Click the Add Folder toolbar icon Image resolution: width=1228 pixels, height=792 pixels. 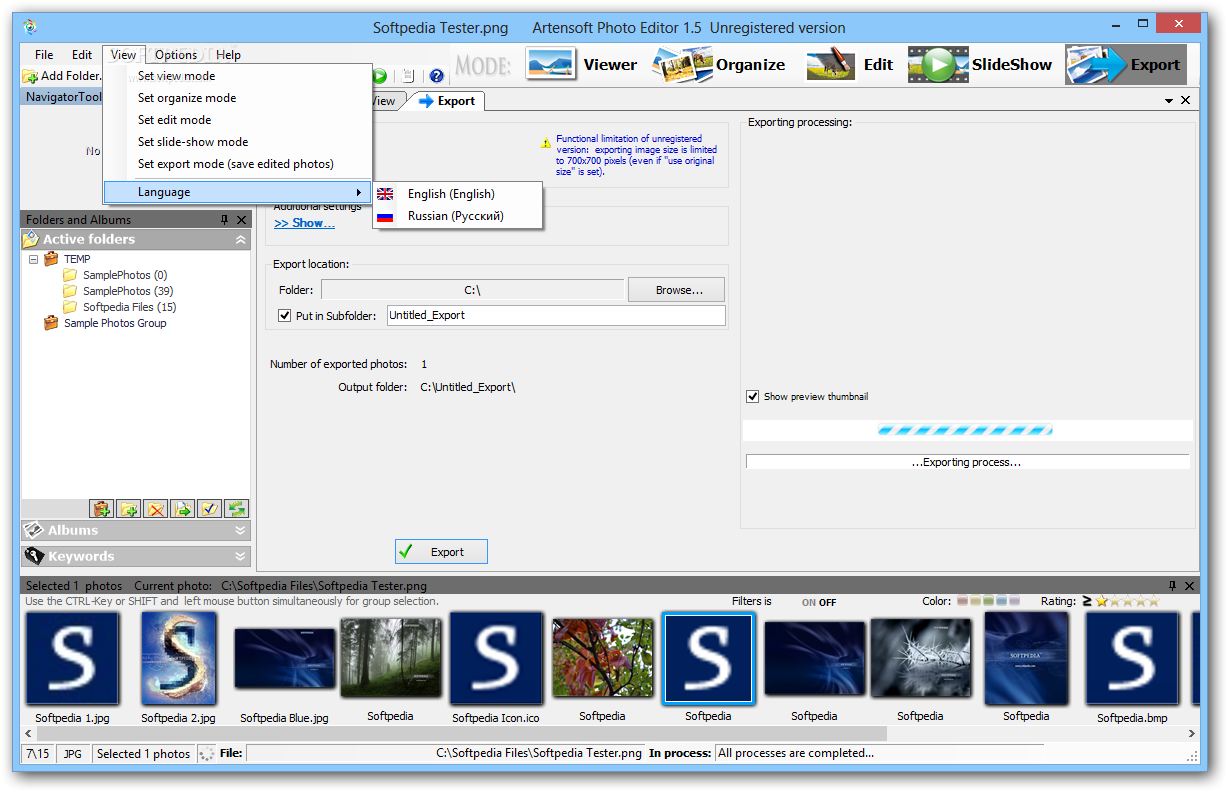(30, 76)
